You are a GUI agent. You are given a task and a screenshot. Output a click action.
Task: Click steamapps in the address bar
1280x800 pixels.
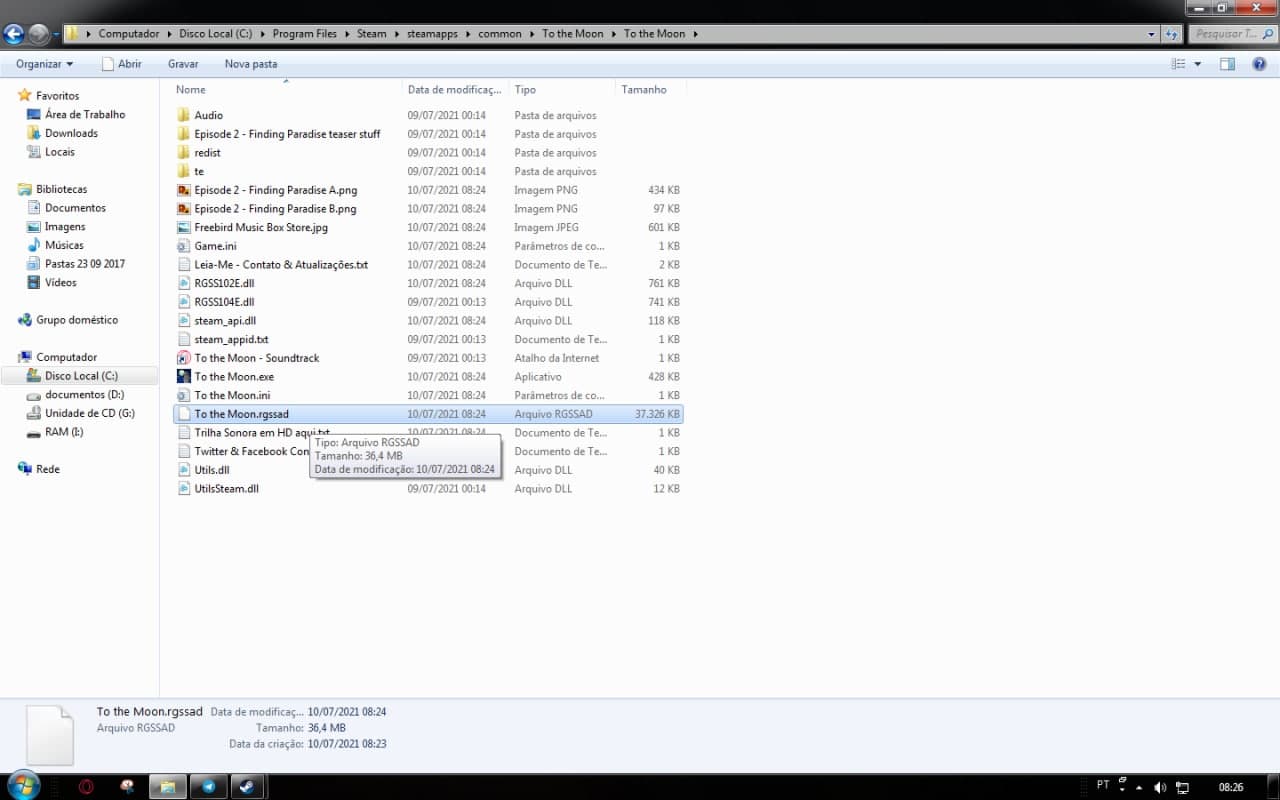[432, 34]
